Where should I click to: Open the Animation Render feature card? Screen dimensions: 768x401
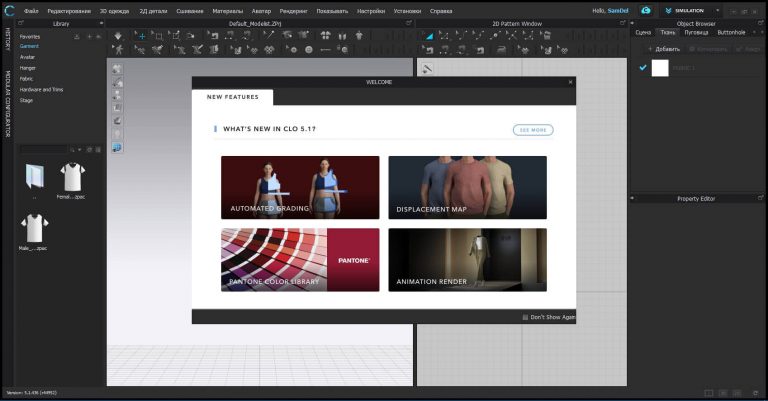click(468, 260)
